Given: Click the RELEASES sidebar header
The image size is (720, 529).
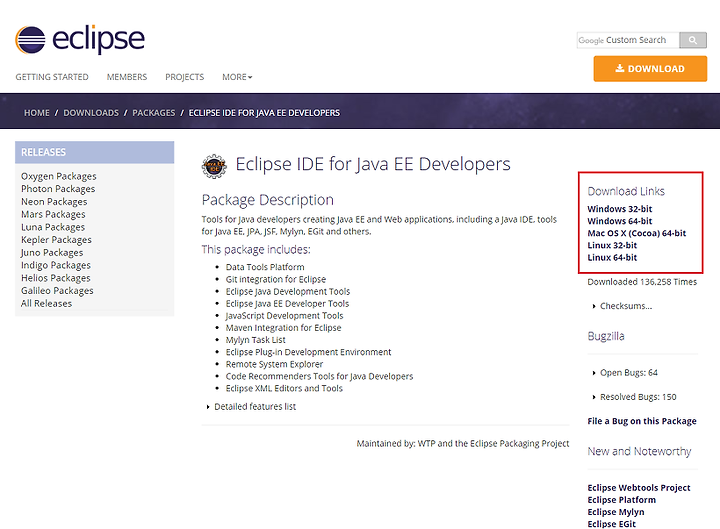Looking at the screenshot, I should (x=95, y=152).
